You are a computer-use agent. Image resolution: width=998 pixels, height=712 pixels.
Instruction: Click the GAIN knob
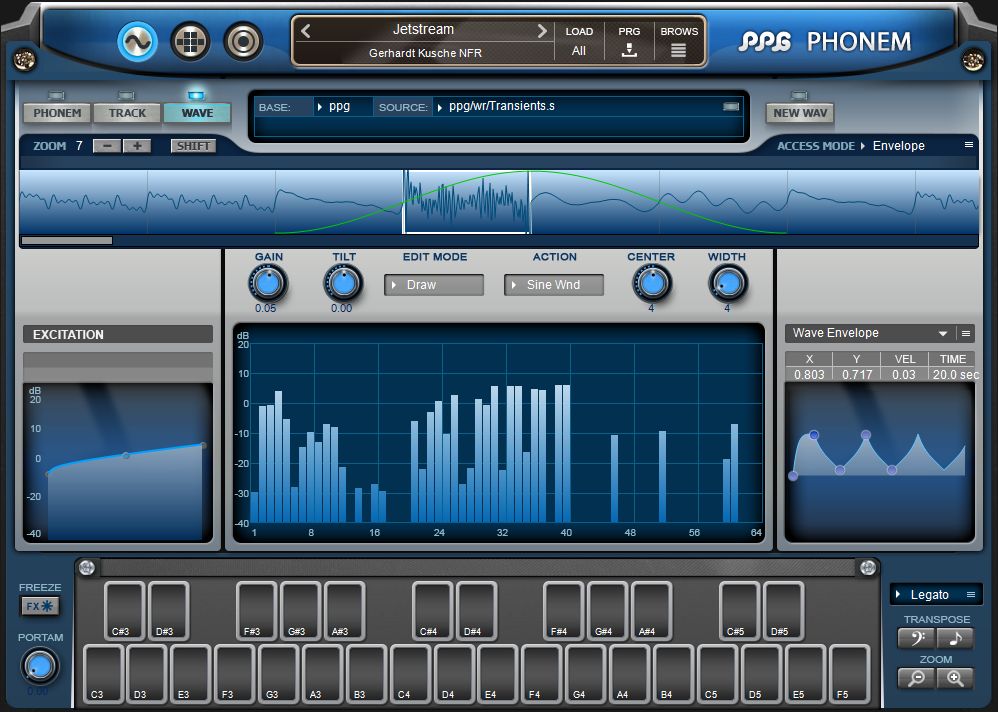click(268, 284)
